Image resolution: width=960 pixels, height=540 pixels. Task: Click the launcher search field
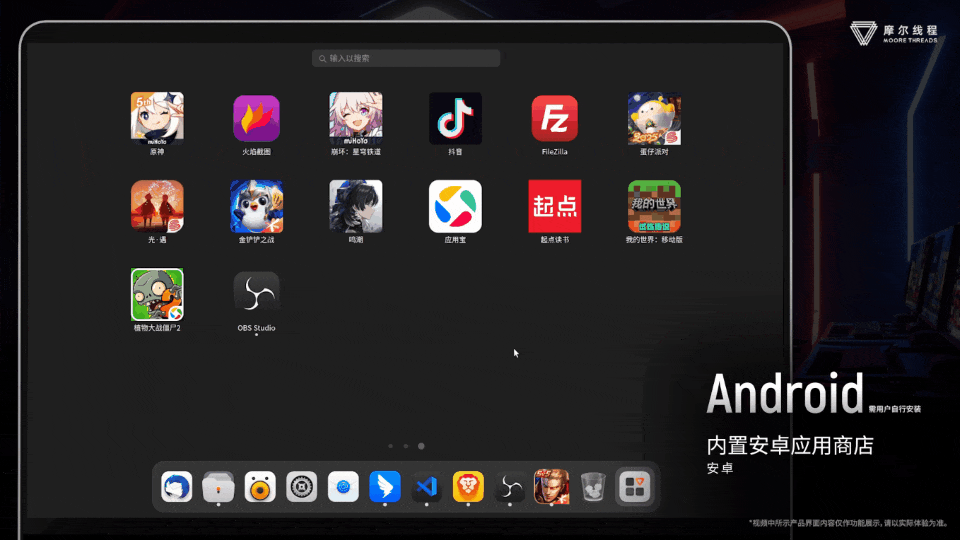pos(406,58)
